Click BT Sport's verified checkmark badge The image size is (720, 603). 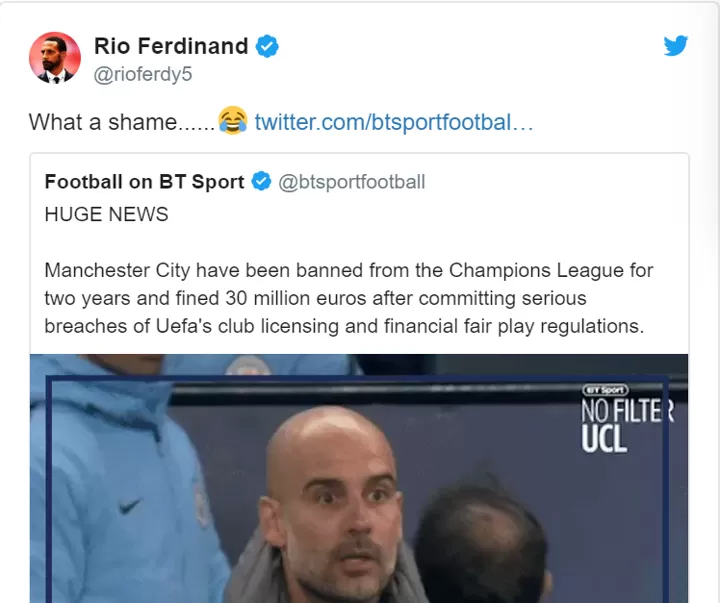coord(261,181)
